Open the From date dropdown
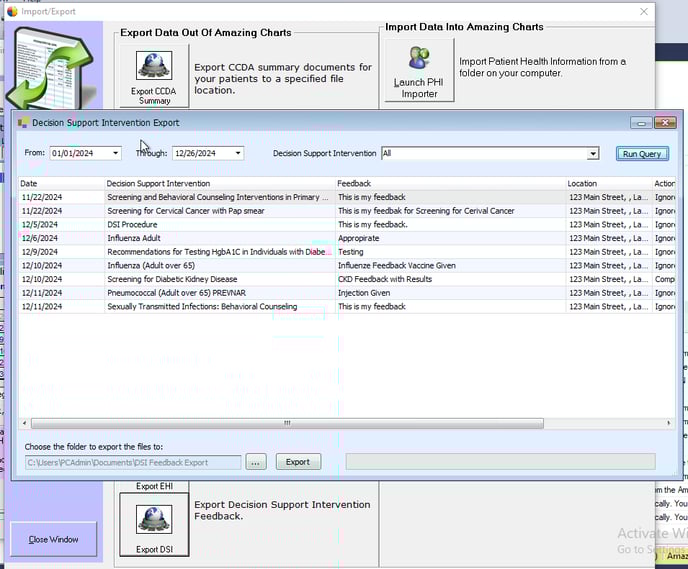 click(x=116, y=153)
